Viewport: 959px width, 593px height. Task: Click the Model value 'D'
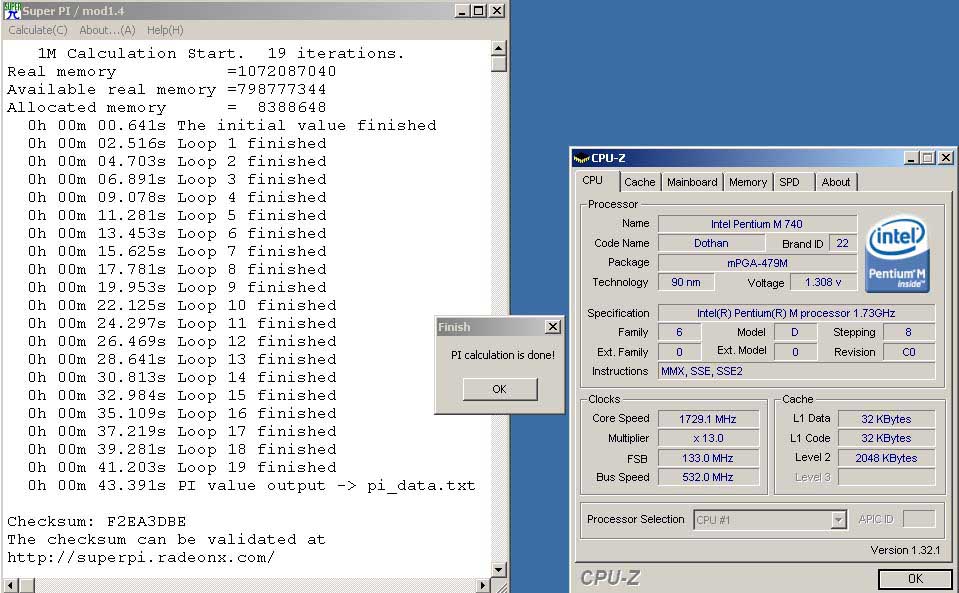795,332
